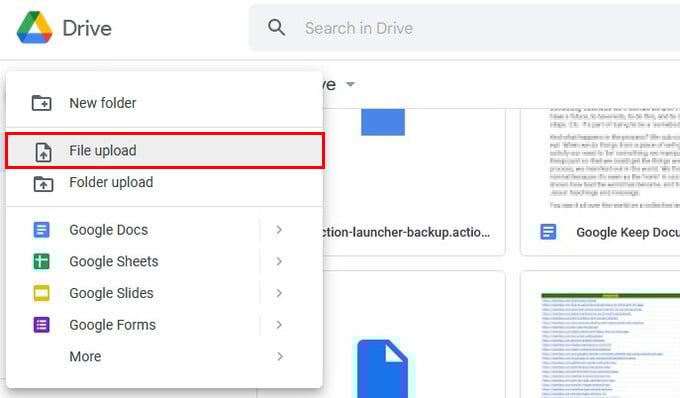Expand the More submenu chevron
The height and width of the screenshot is (398, 680).
coord(280,356)
